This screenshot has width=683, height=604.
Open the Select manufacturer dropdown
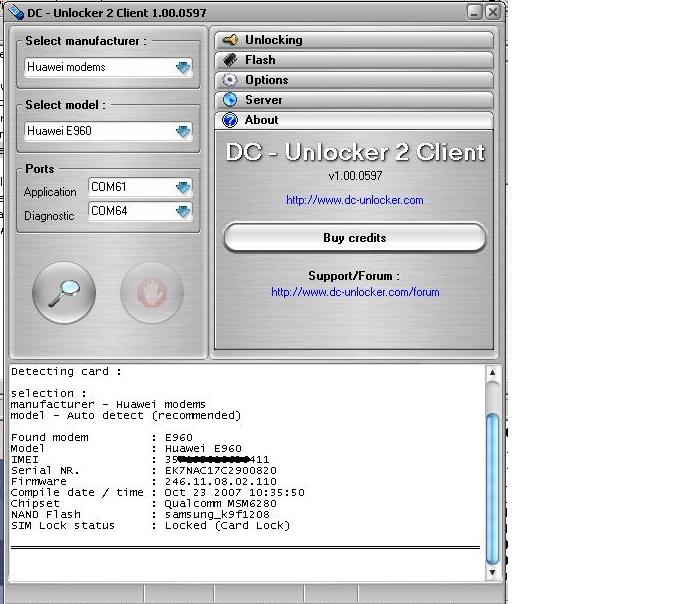click(x=182, y=67)
